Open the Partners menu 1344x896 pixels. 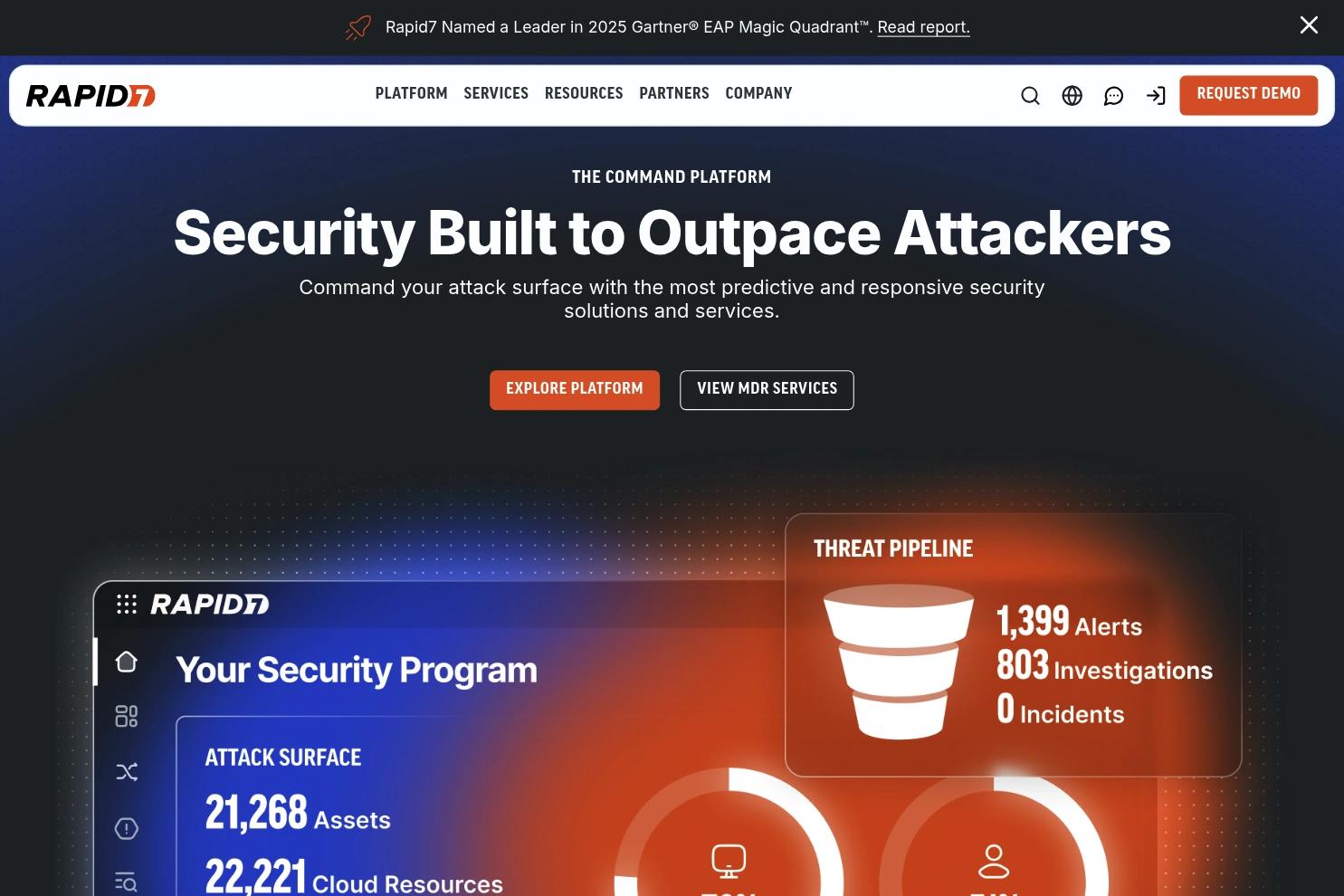674,93
